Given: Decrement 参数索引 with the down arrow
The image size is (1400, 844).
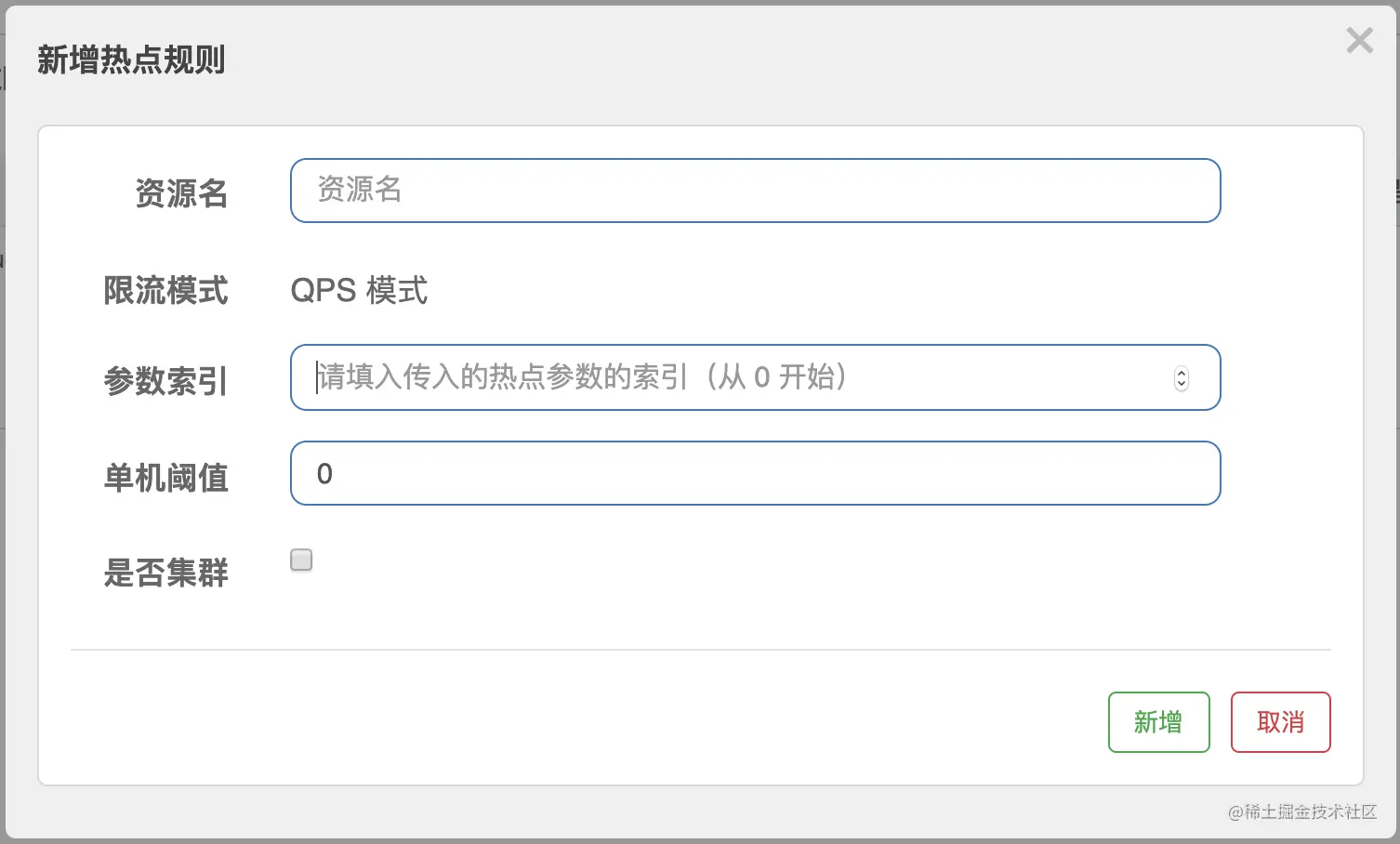Looking at the screenshot, I should click(1182, 384).
